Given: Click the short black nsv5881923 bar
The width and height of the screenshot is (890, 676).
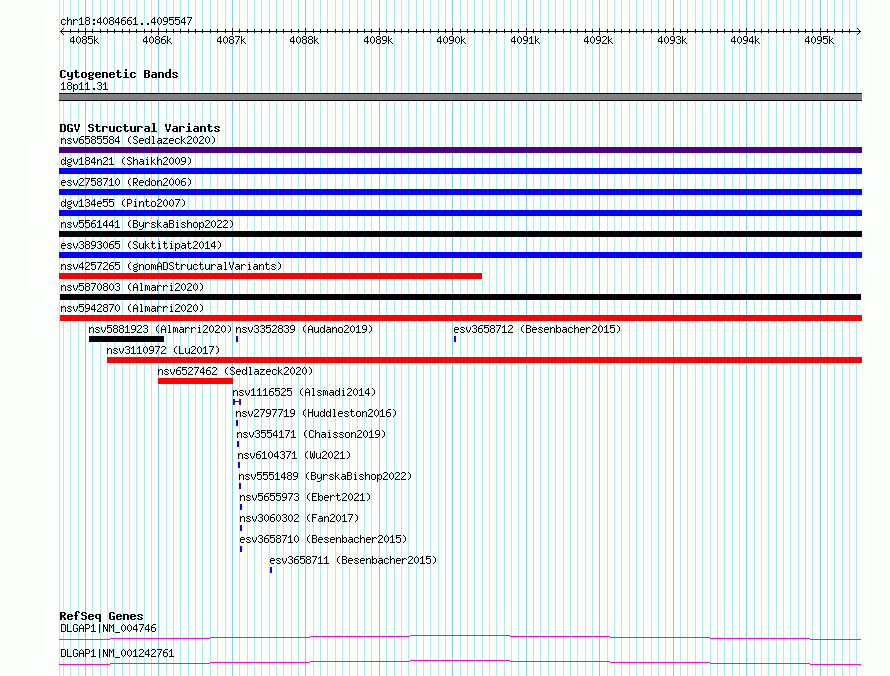Looking at the screenshot, I should click(x=126, y=339).
